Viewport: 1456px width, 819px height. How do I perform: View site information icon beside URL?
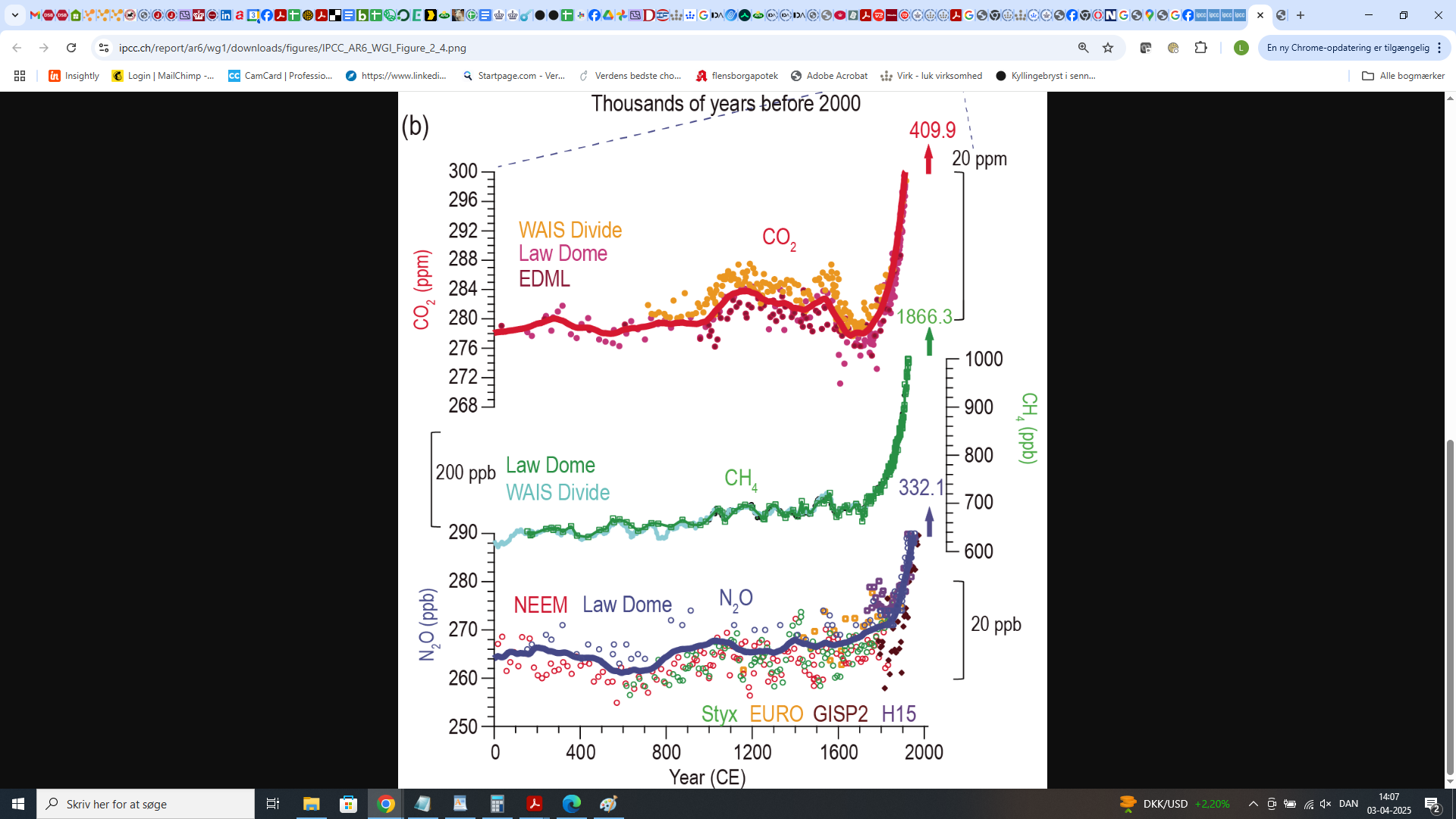pyautogui.click(x=104, y=48)
